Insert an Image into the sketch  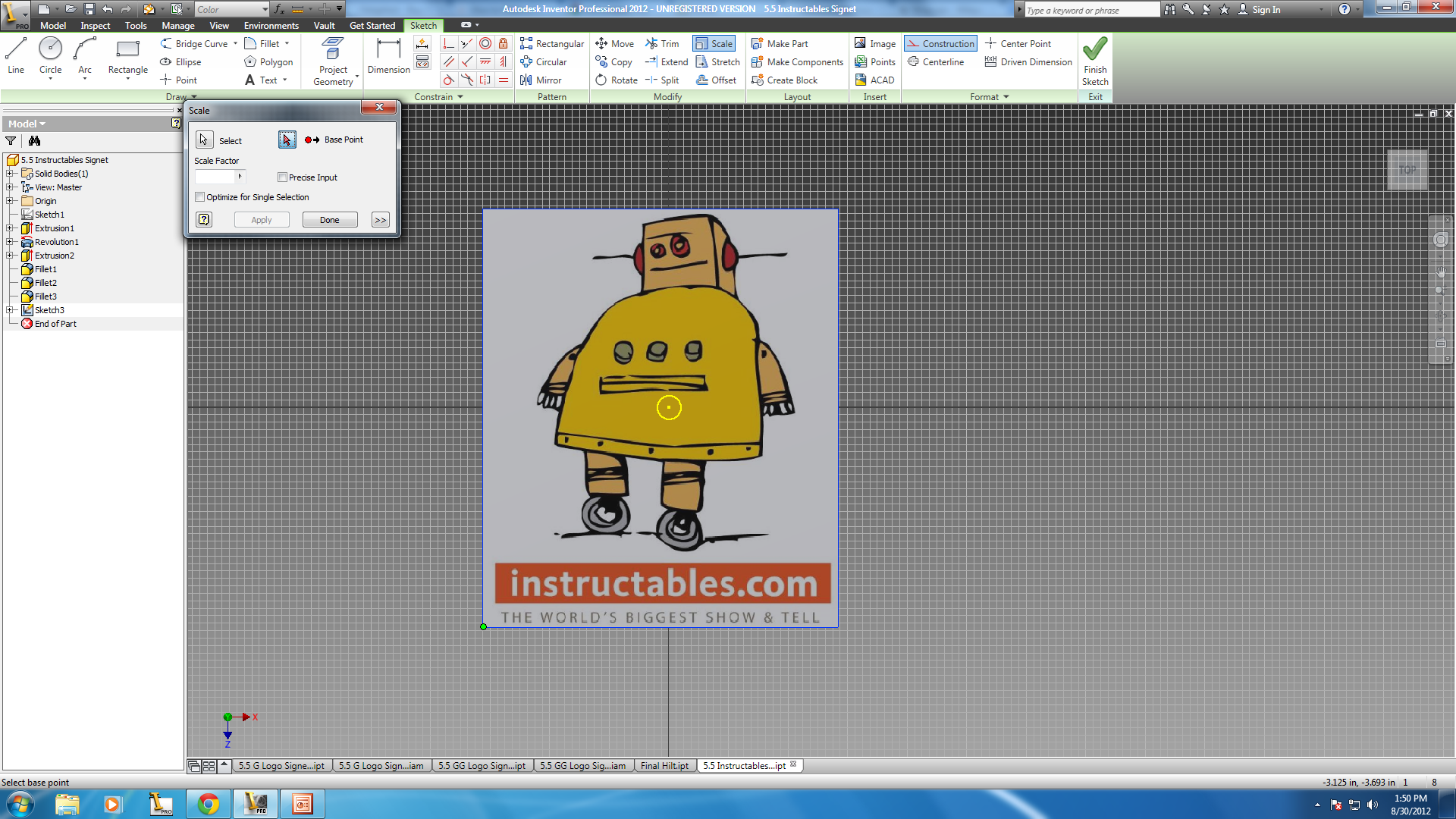click(874, 44)
